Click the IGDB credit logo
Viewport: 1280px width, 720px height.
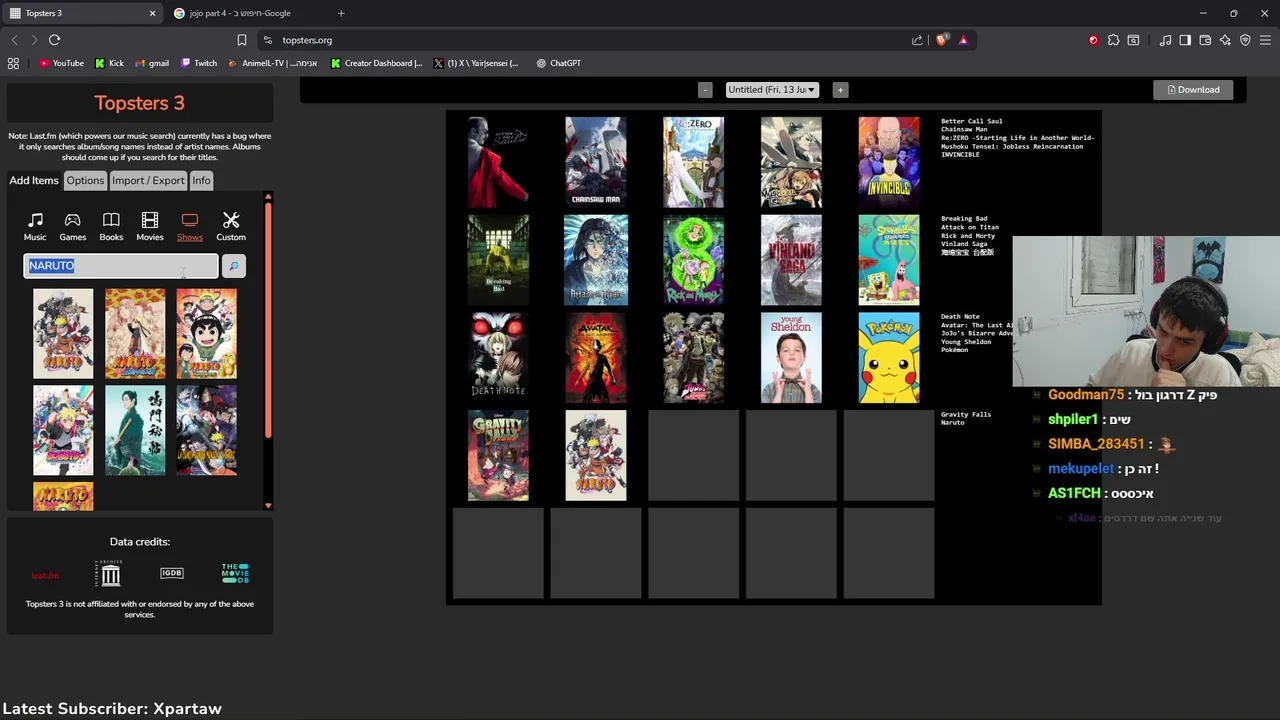(172, 573)
